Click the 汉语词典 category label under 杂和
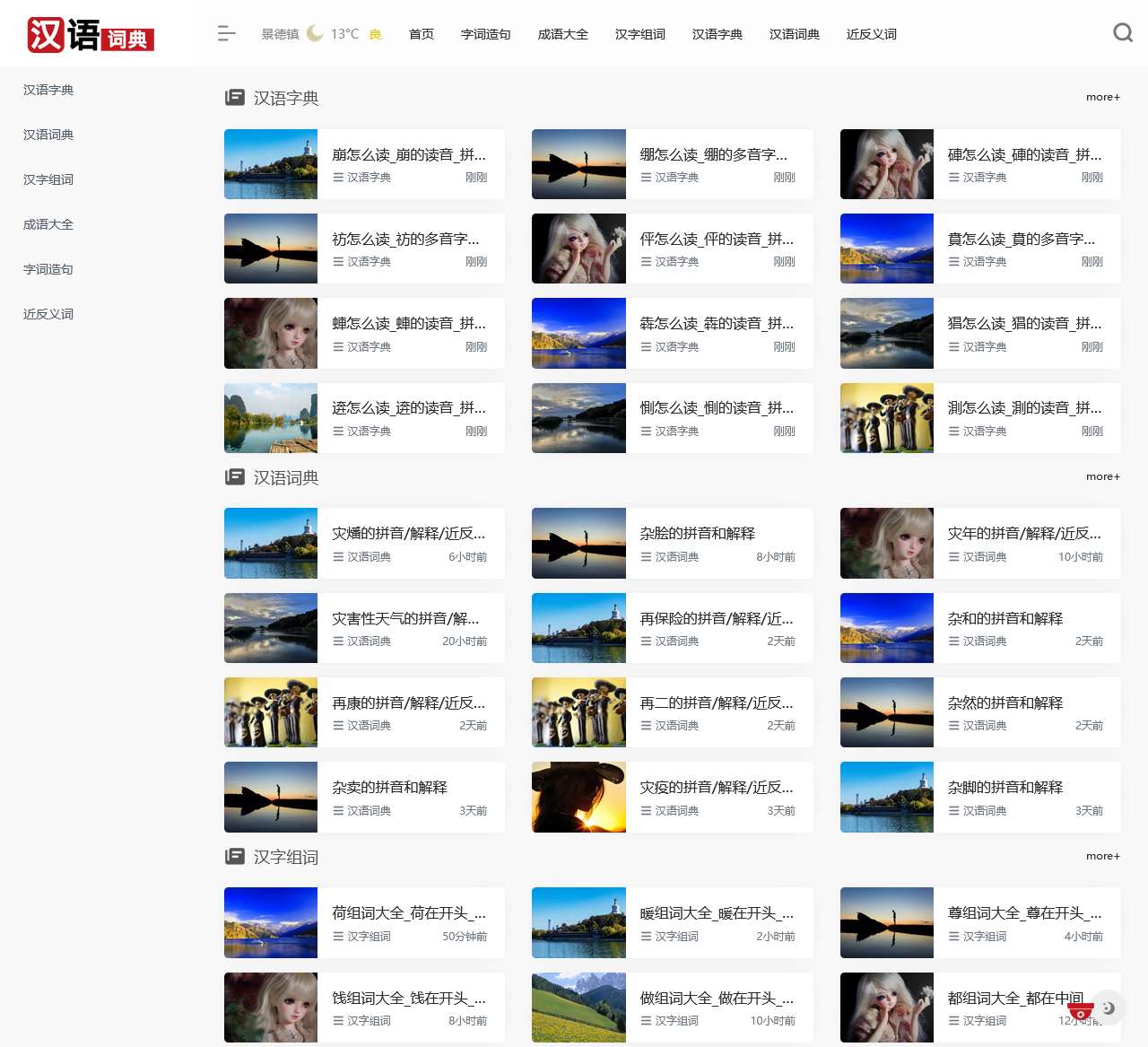Screen dimensions: 1148x1047 click(985, 641)
